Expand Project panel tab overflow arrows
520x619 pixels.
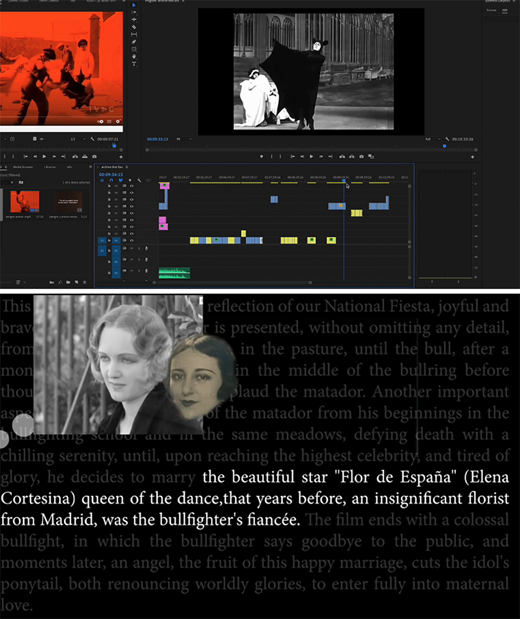90,167
